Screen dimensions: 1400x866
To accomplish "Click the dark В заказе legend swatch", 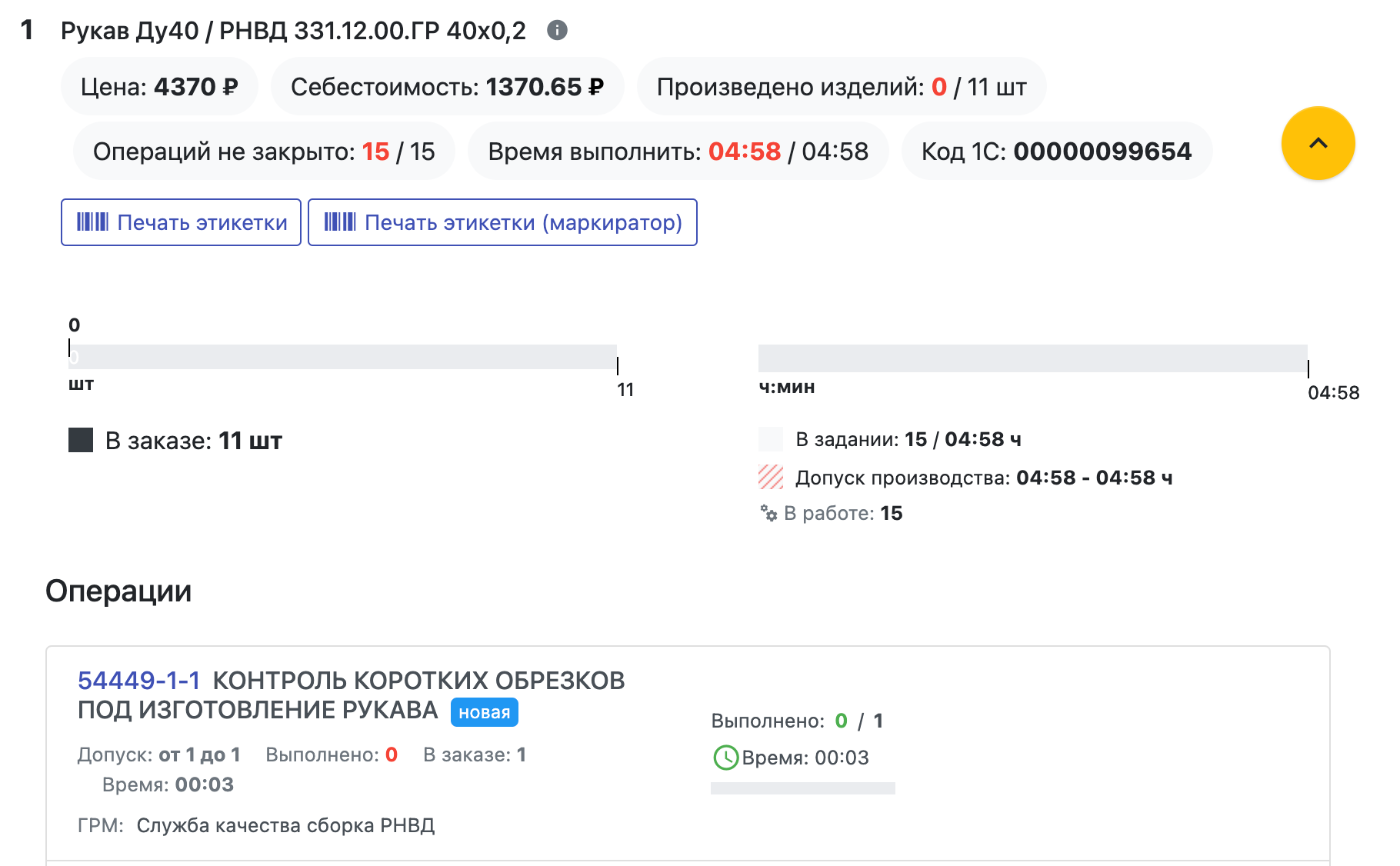I will (x=81, y=441).
